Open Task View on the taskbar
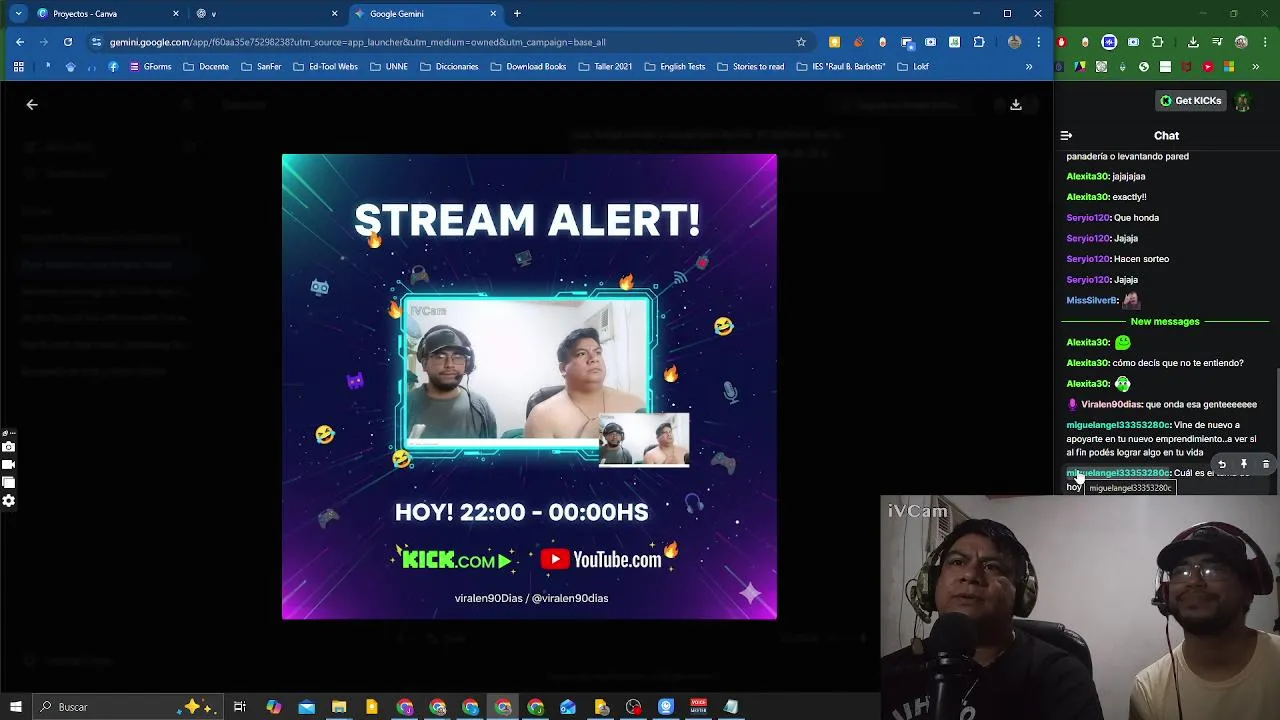1280x720 pixels. (240, 707)
